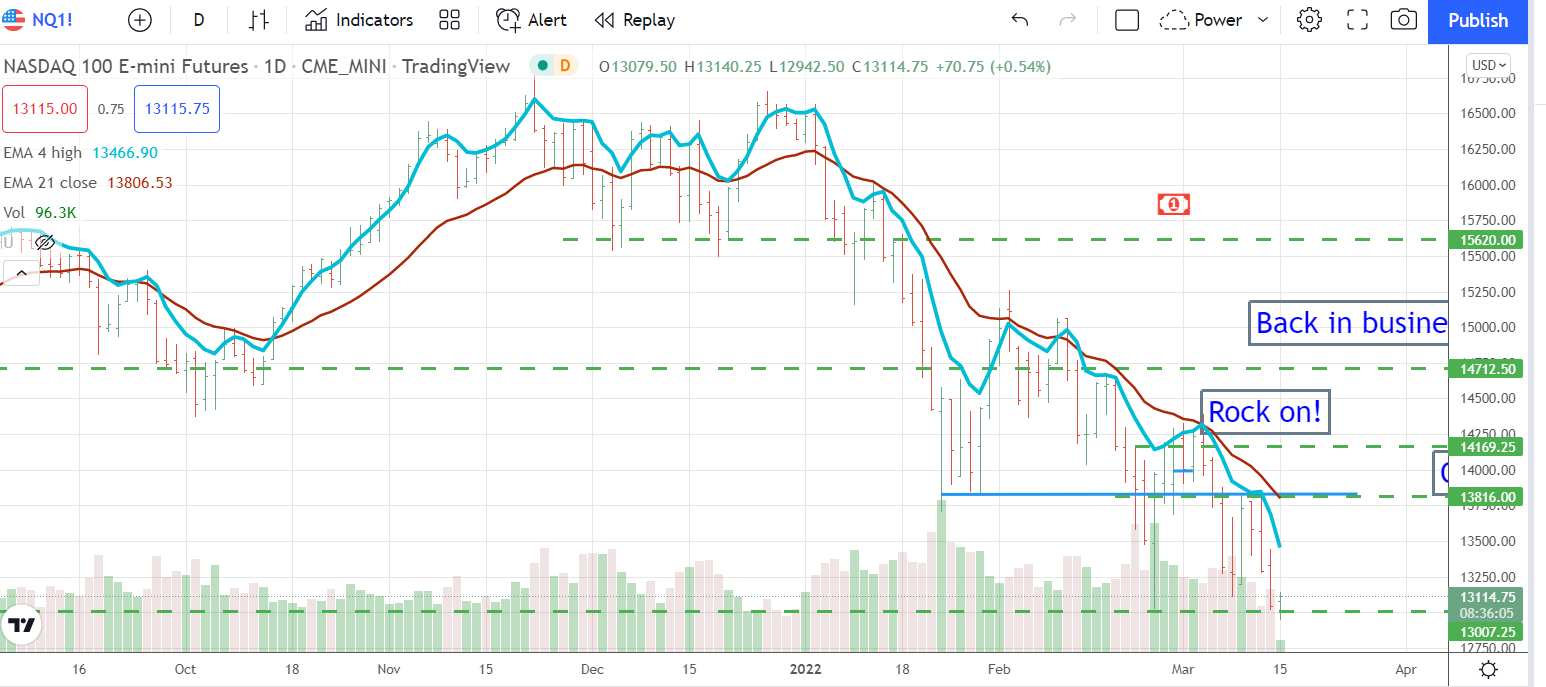Screen dimensions: 1546x687
Task: Take a chart snapshot with camera icon
Action: tap(1404, 20)
